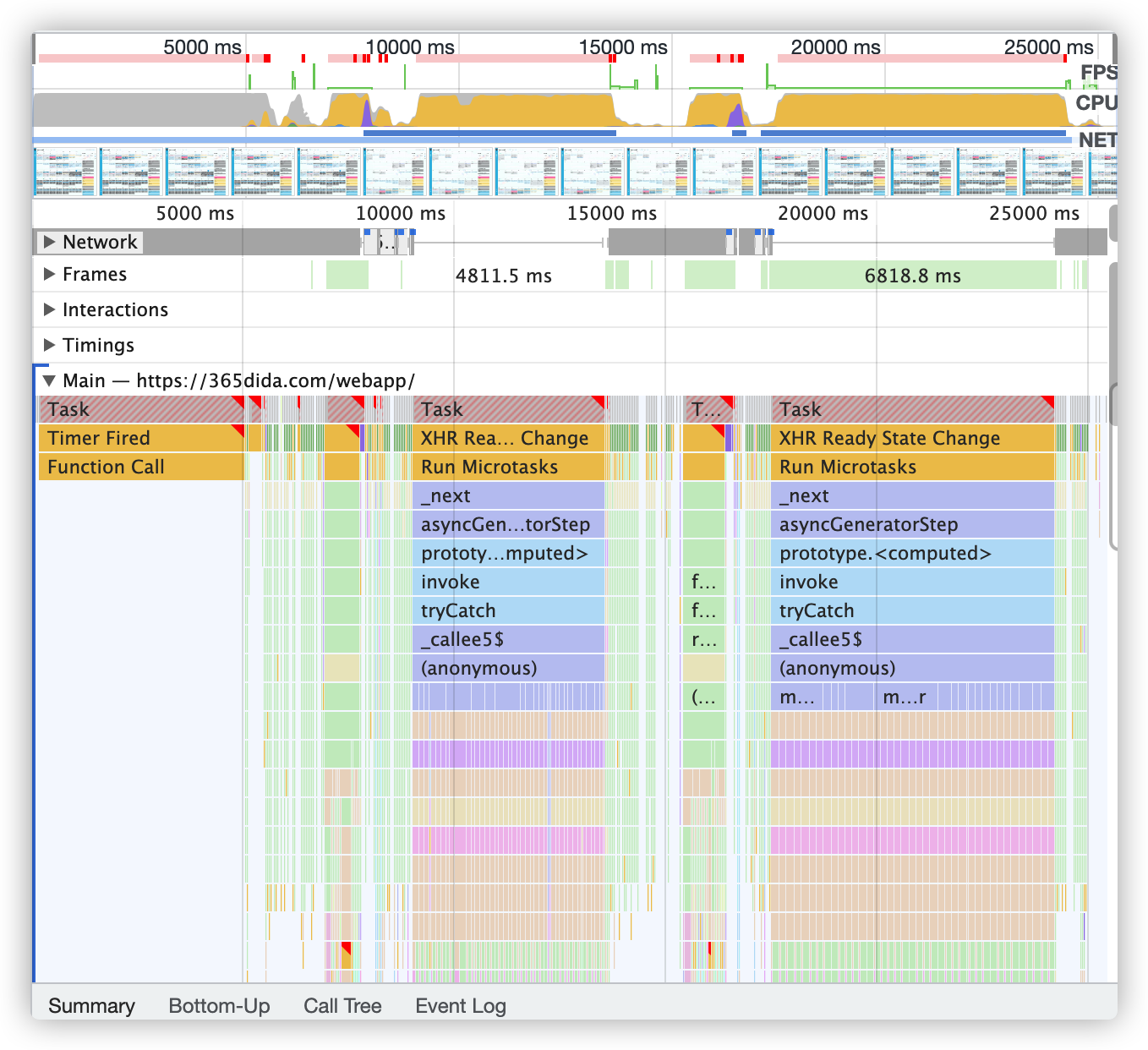Switch to the Call Tree tab
The image size is (1148, 1050).
[x=342, y=1005]
